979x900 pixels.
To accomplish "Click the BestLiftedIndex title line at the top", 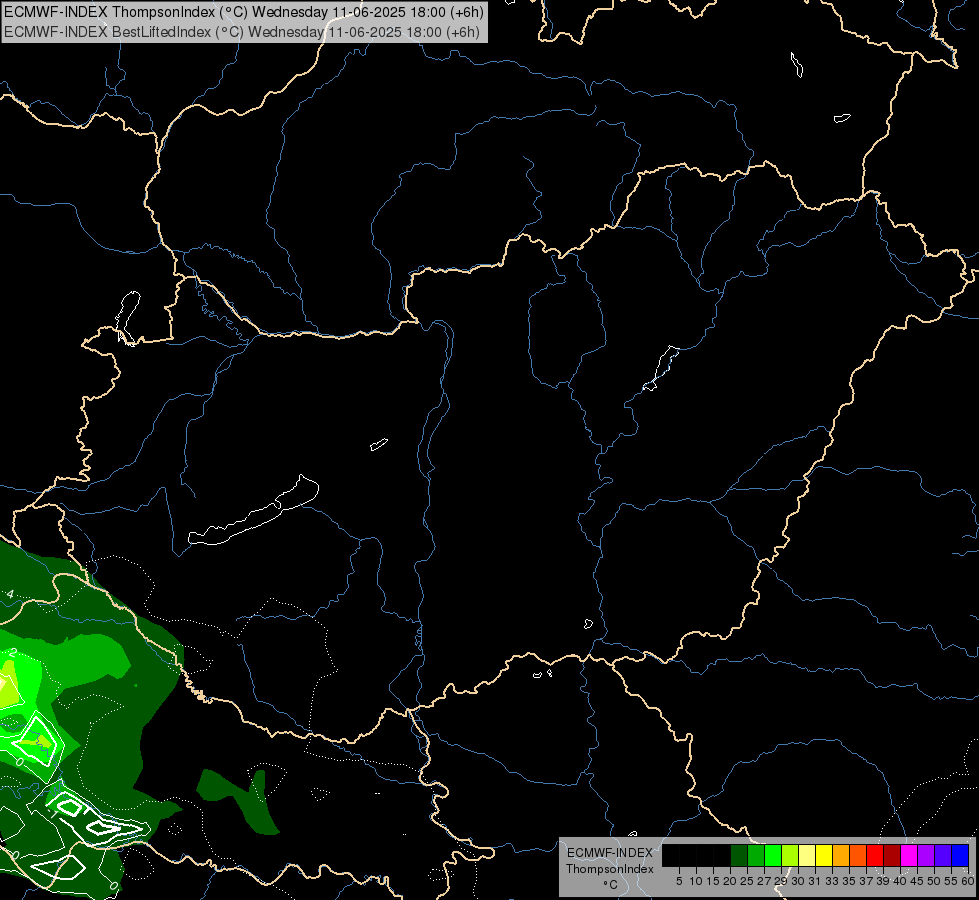I will click(x=242, y=32).
